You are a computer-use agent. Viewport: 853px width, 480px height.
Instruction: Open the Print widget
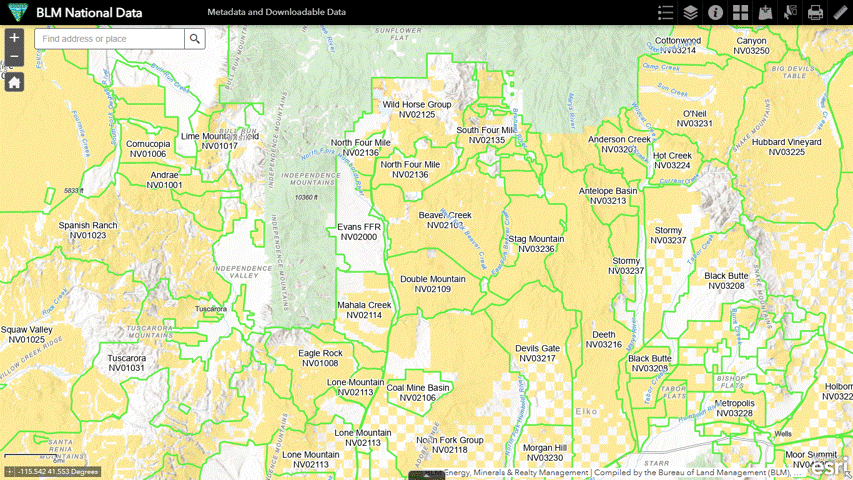816,13
